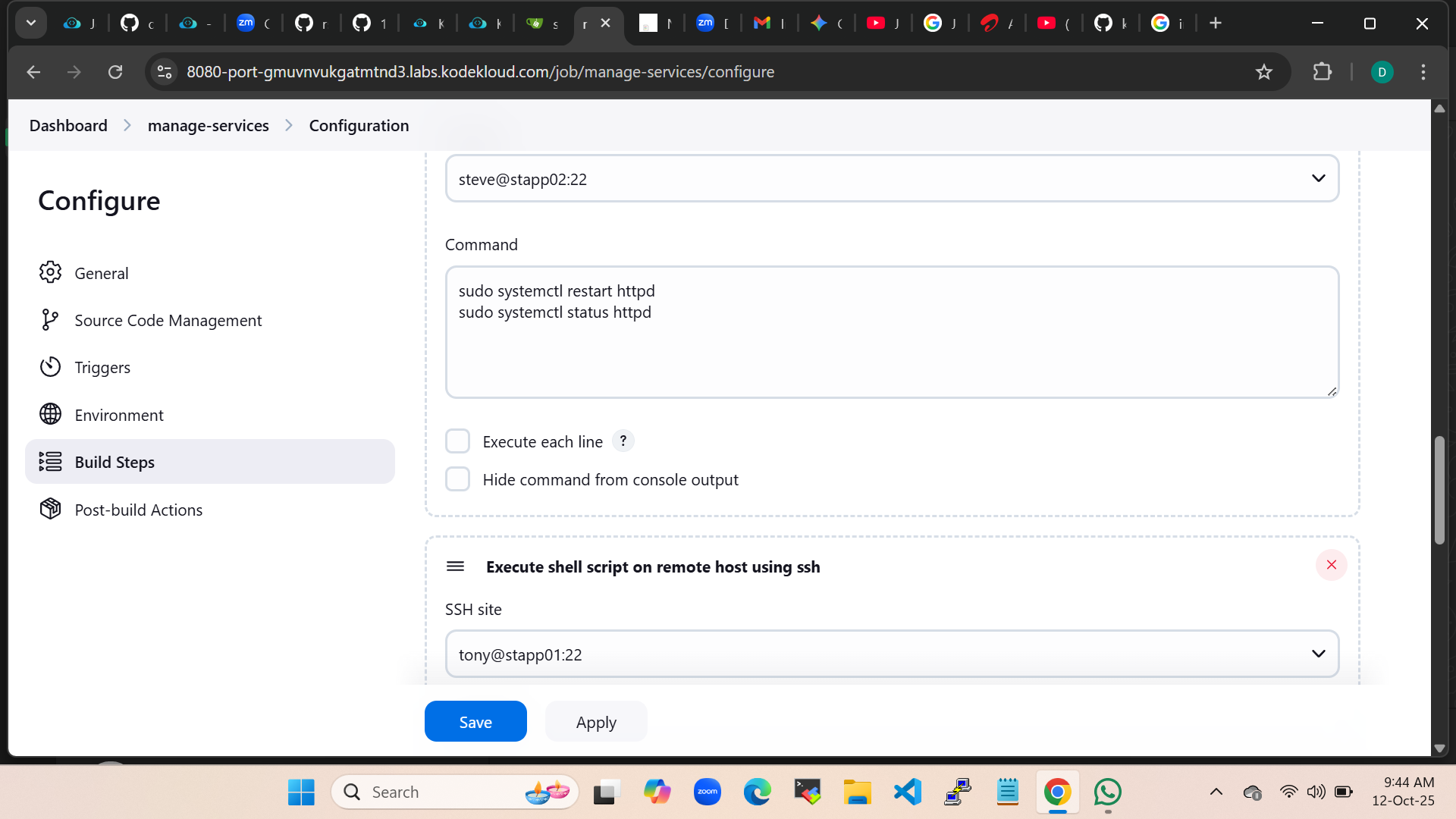Screen dimensions: 1456x819
Task: Enable Execute each line checkbox
Action: point(457,441)
